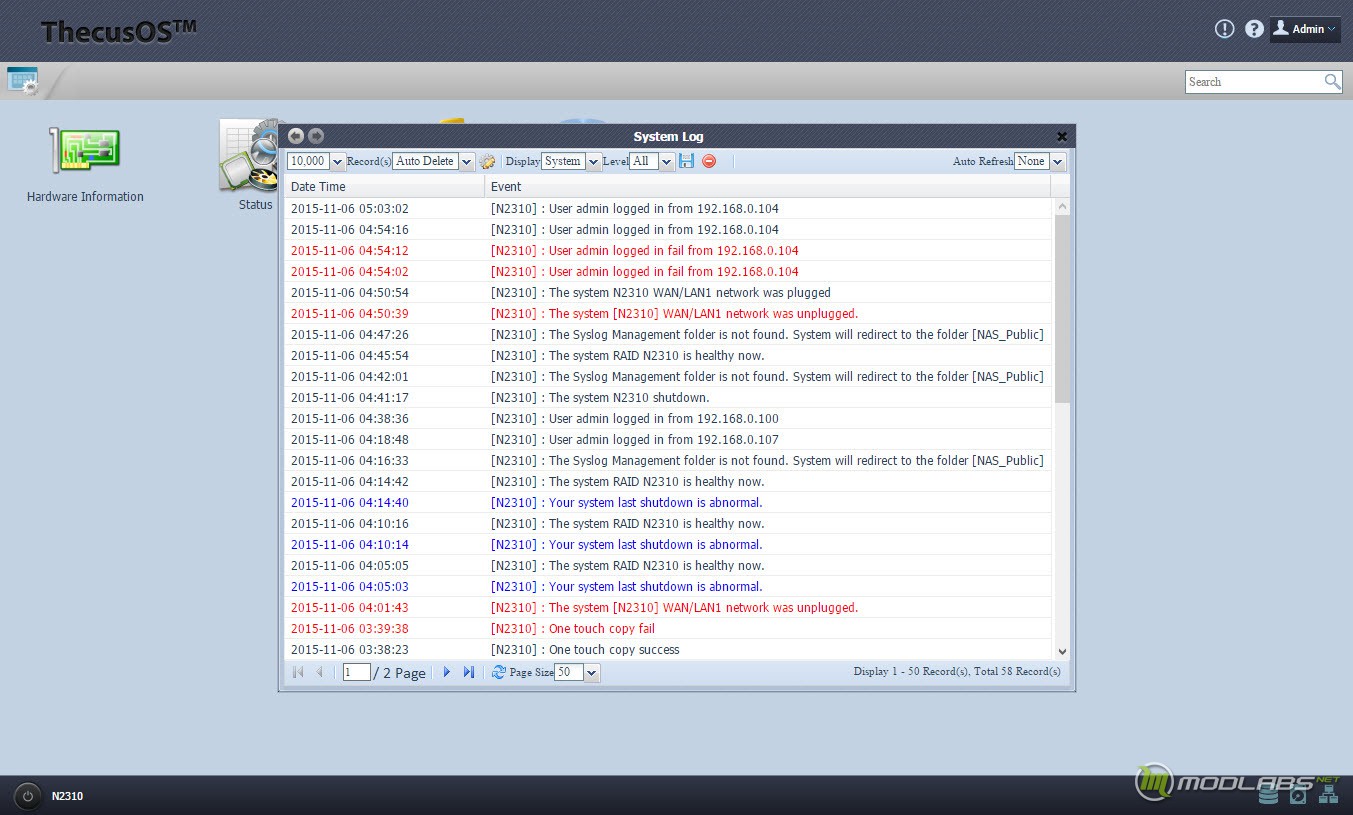Open the disk status icon in the bottom bar
The image size is (1353, 815).
[1298, 795]
